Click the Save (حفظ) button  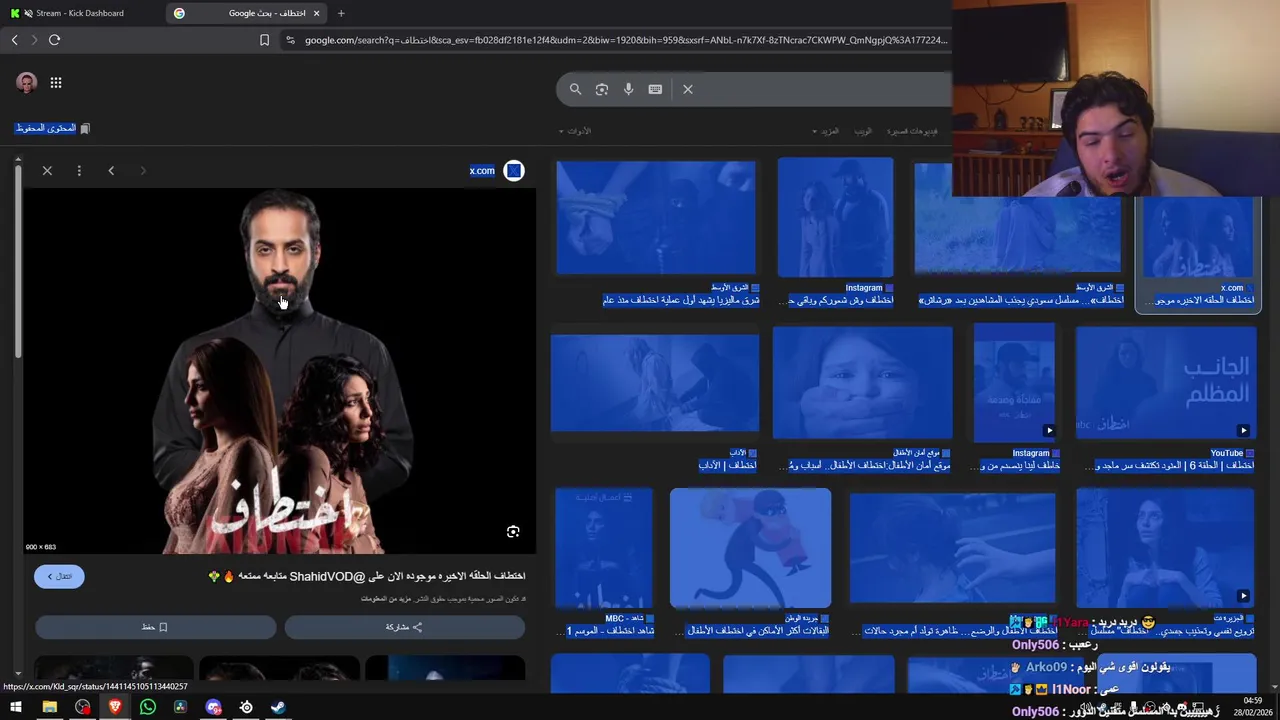155,627
